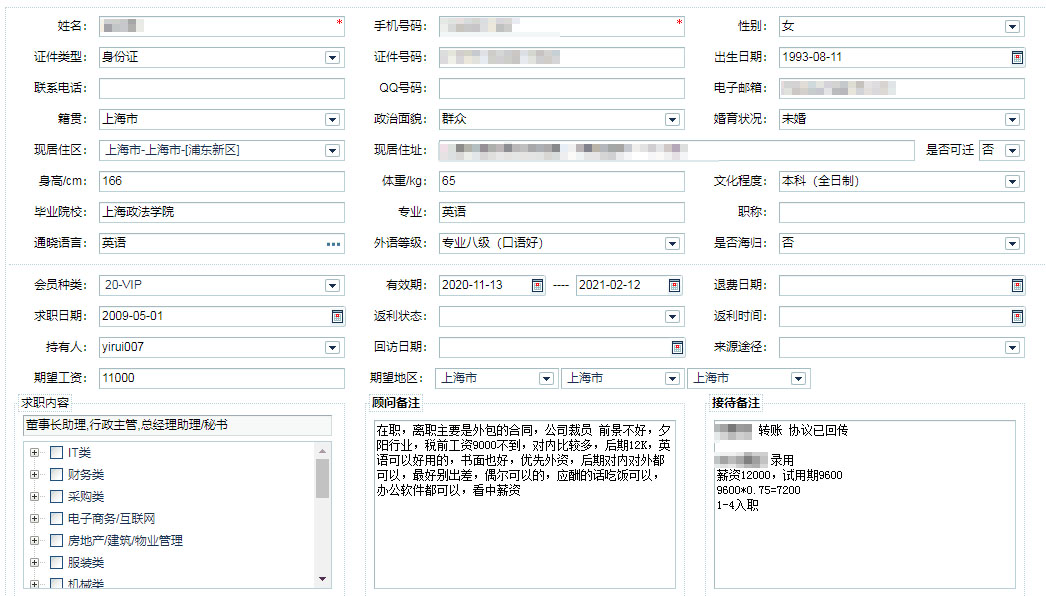Open the 回访日期 calendar picker
This screenshot has width=1046, height=596.
677,347
